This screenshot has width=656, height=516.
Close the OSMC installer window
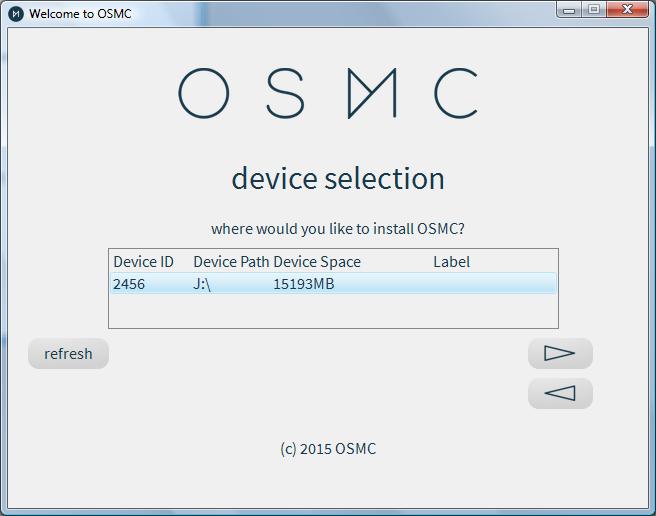pos(629,10)
